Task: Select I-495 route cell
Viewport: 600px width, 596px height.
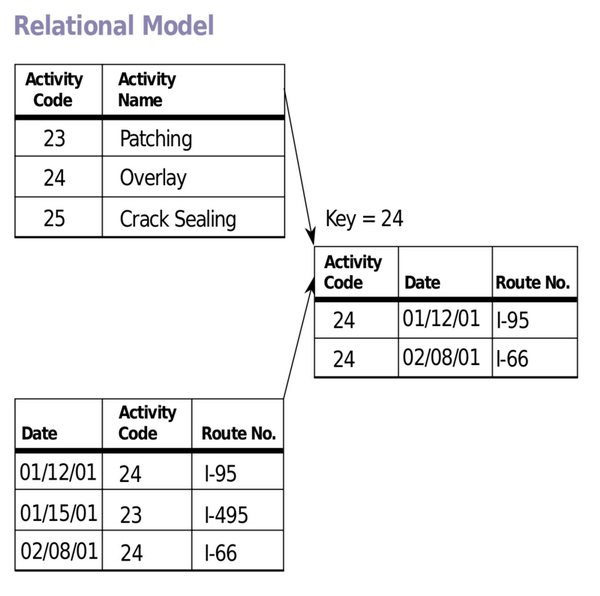Action: 226,515
